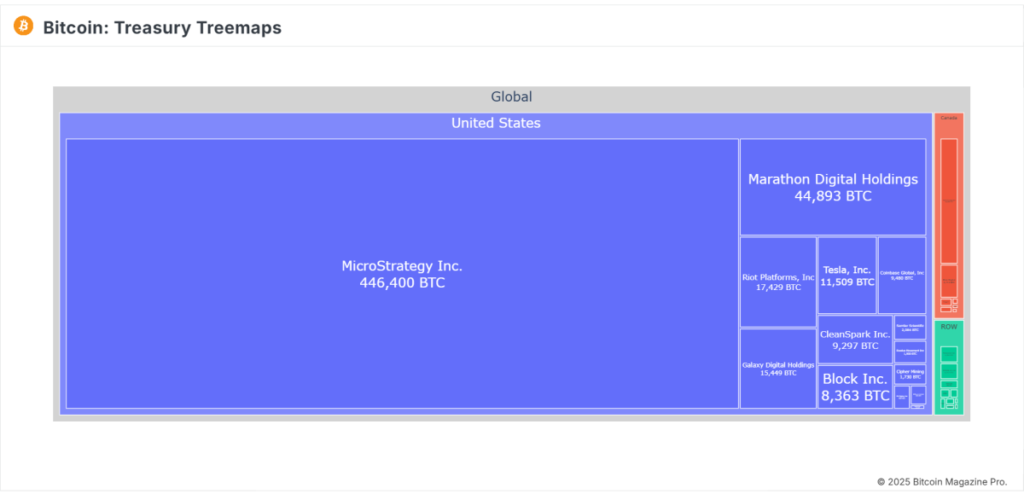Viewport: 1024px width, 494px height.
Task: Click the Galaxy Digital Holdings tile
Action: click(x=778, y=368)
